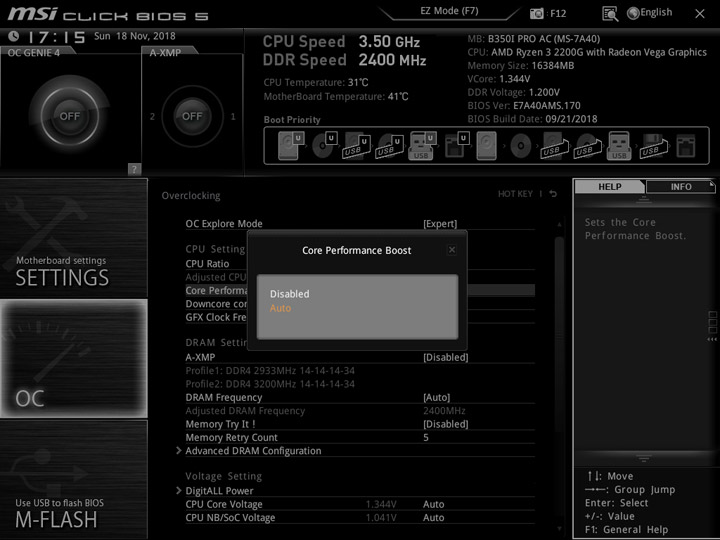
Task: Click the screenshot camera F12 icon
Action: tap(536, 13)
